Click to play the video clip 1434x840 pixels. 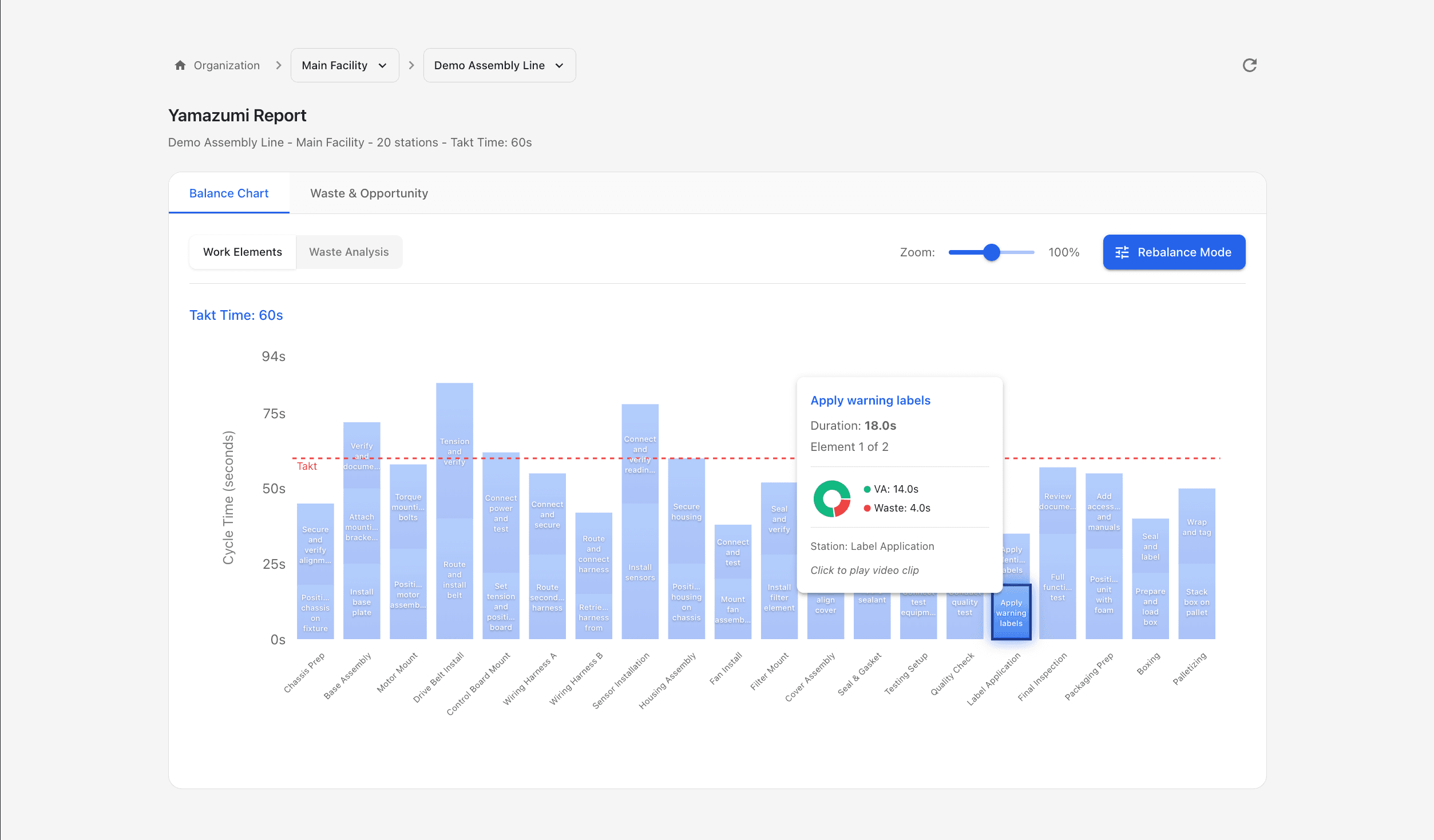pyautogui.click(x=865, y=570)
